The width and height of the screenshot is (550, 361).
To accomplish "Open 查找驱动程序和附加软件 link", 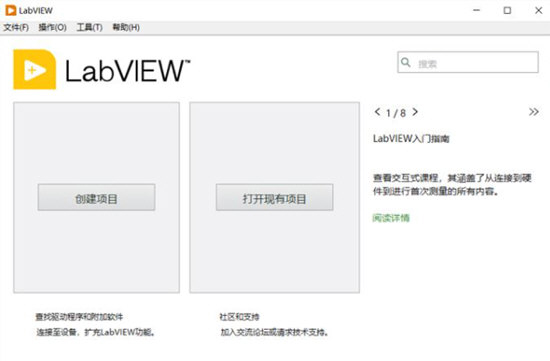I will coord(79,317).
